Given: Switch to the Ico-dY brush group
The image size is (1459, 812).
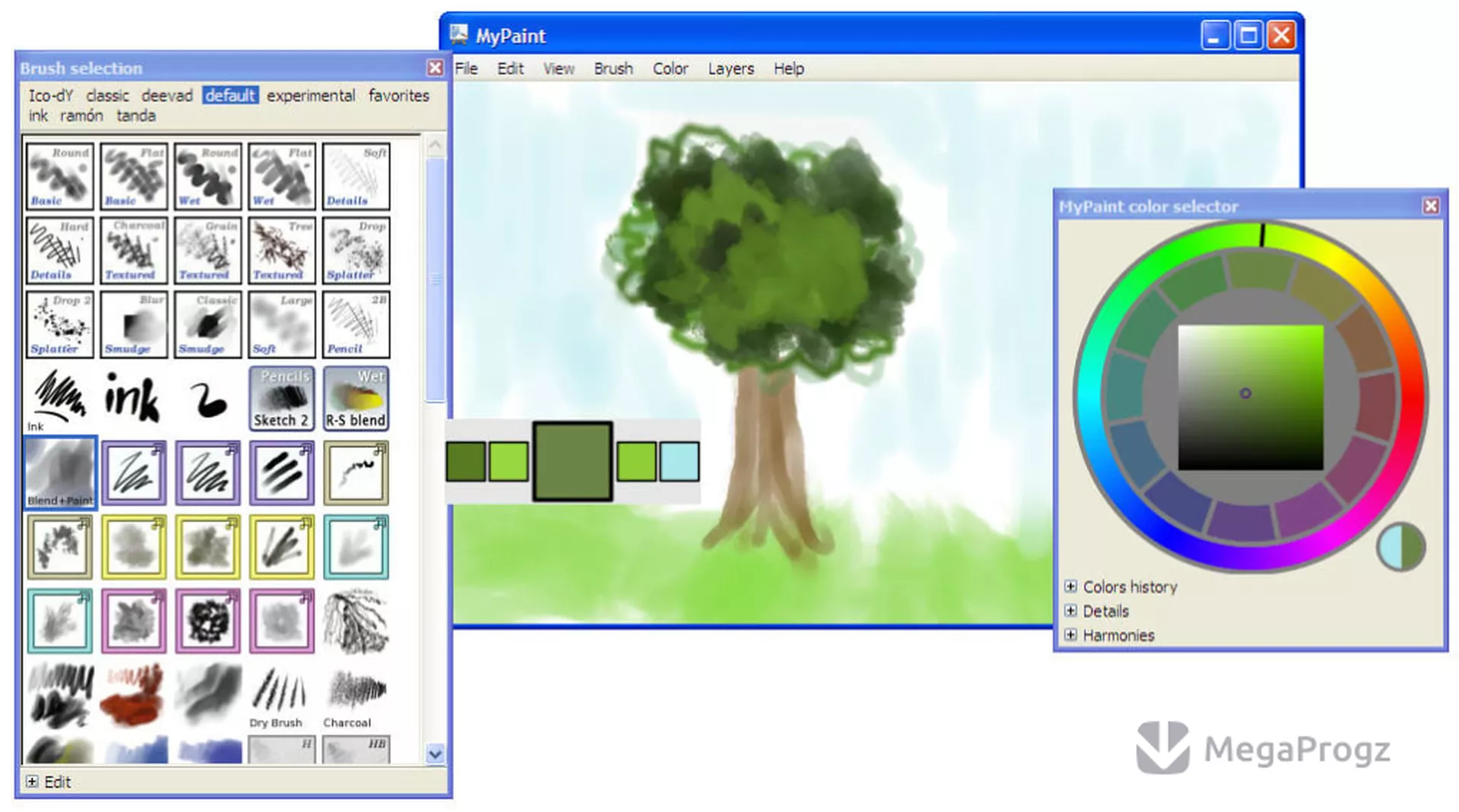Looking at the screenshot, I should click(51, 96).
